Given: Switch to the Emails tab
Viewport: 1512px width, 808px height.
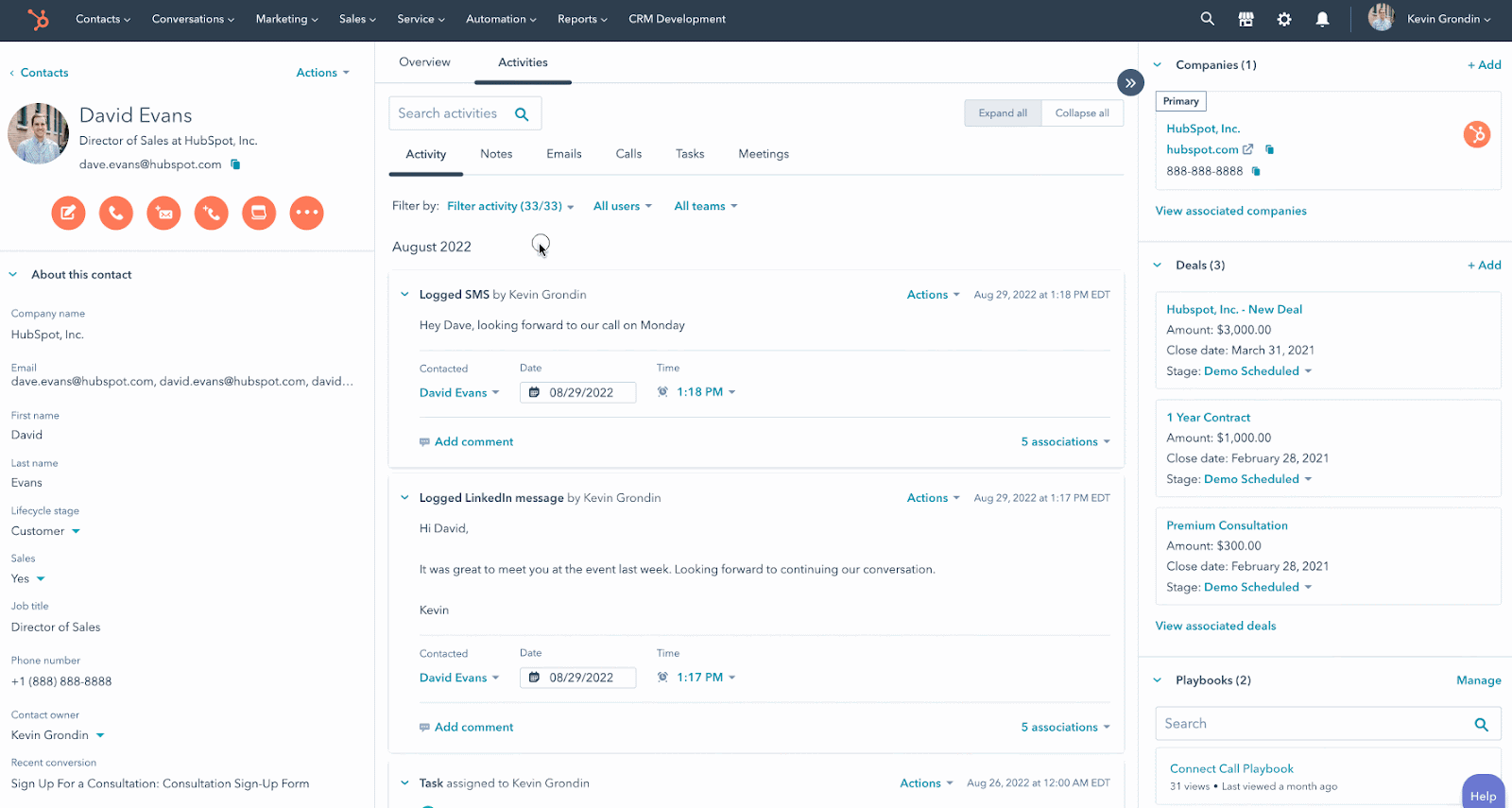Looking at the screenshot, I should pyautogui.click(x=564, y=154).
